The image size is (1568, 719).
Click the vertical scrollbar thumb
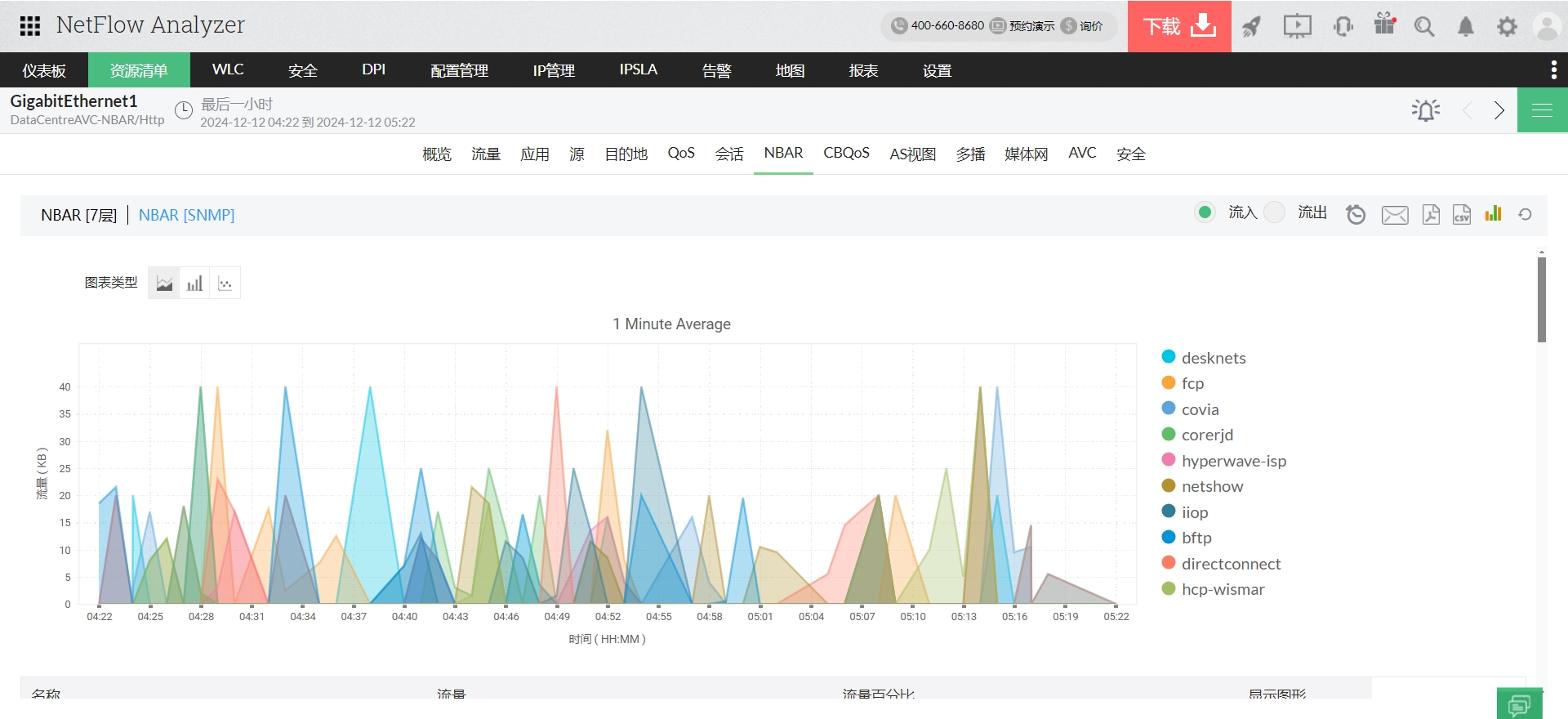coord(1541,299)
